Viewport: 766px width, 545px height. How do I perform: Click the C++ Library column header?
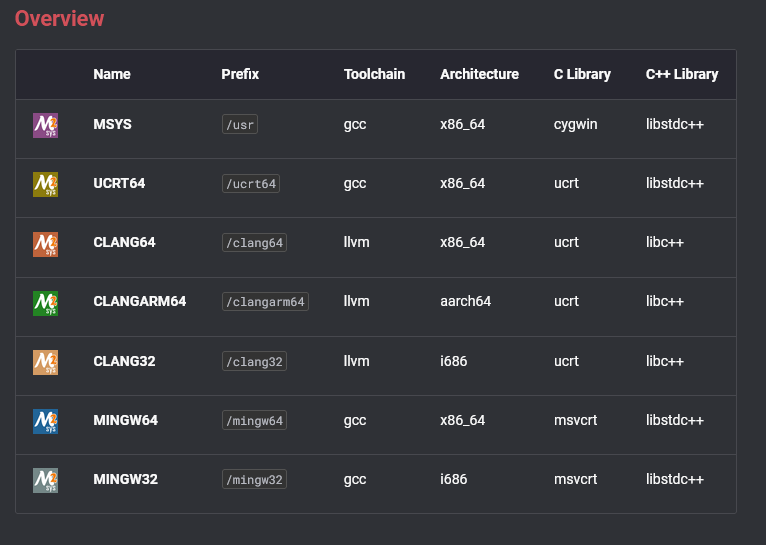point(682,74)
